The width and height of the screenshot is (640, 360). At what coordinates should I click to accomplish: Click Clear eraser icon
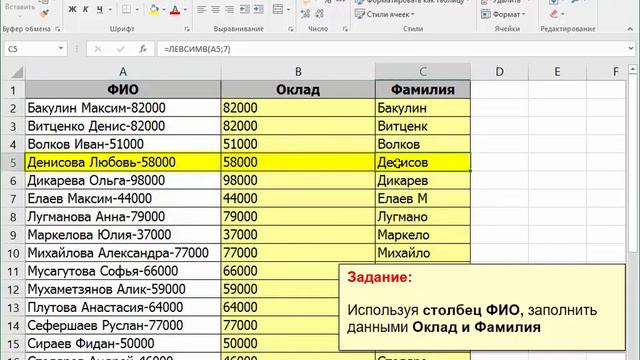[x=553, y=14]
